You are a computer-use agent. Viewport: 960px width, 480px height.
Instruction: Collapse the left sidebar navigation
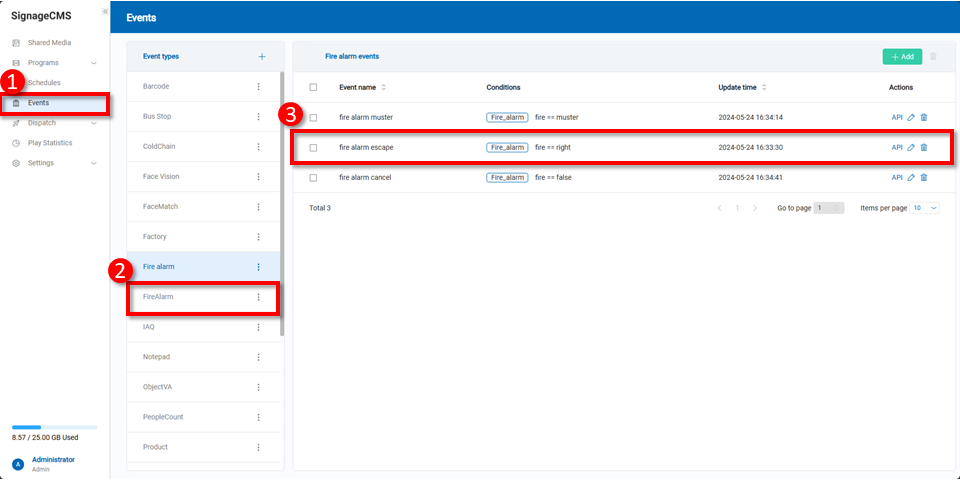(105, 11)
